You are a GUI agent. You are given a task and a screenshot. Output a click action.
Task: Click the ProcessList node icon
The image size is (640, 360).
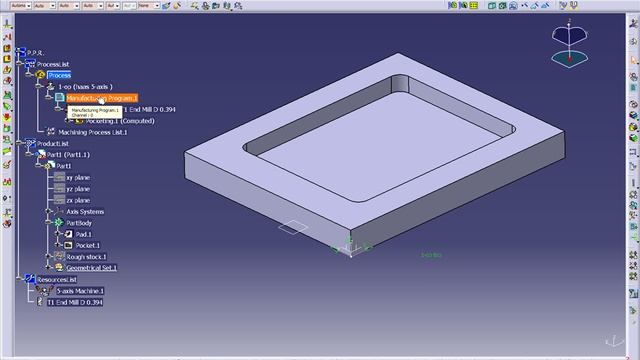(31, 64)
